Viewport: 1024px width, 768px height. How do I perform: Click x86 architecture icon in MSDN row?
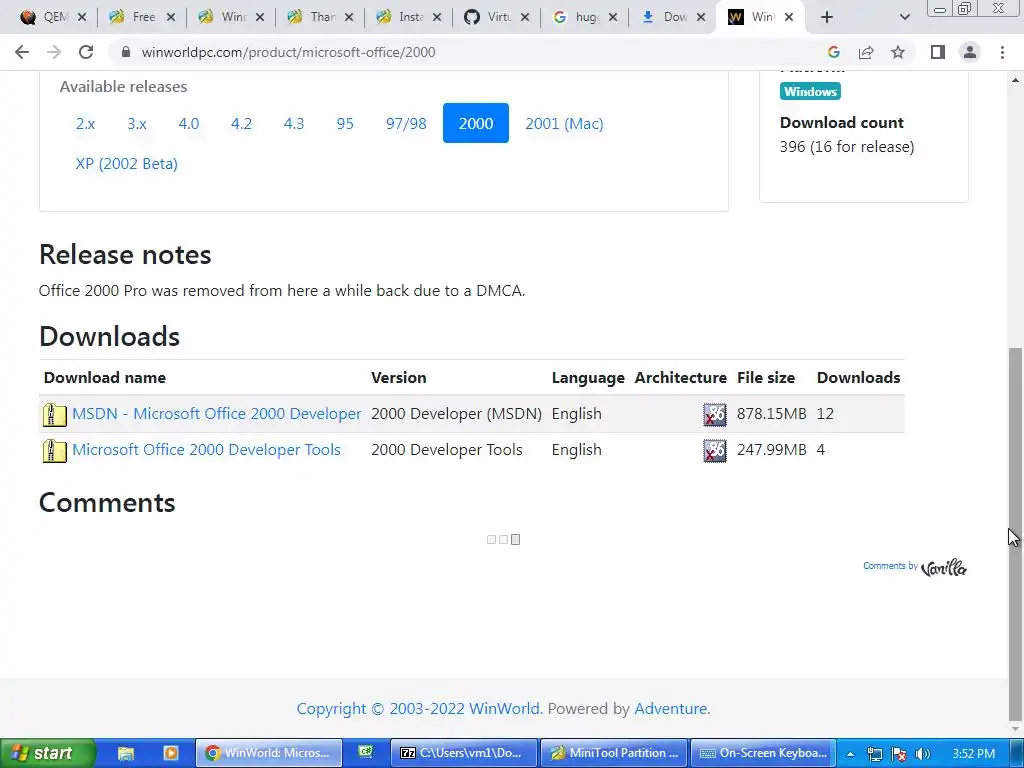714,414
